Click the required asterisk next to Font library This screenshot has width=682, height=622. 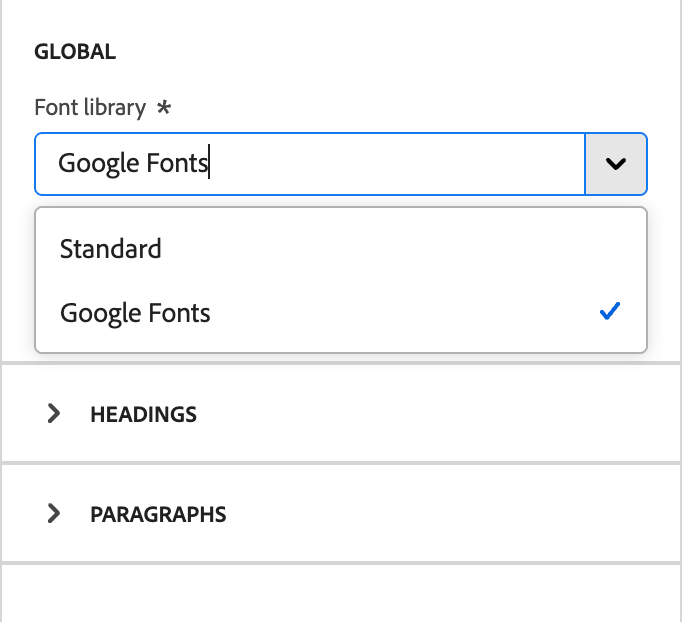(x=164, y=107)
